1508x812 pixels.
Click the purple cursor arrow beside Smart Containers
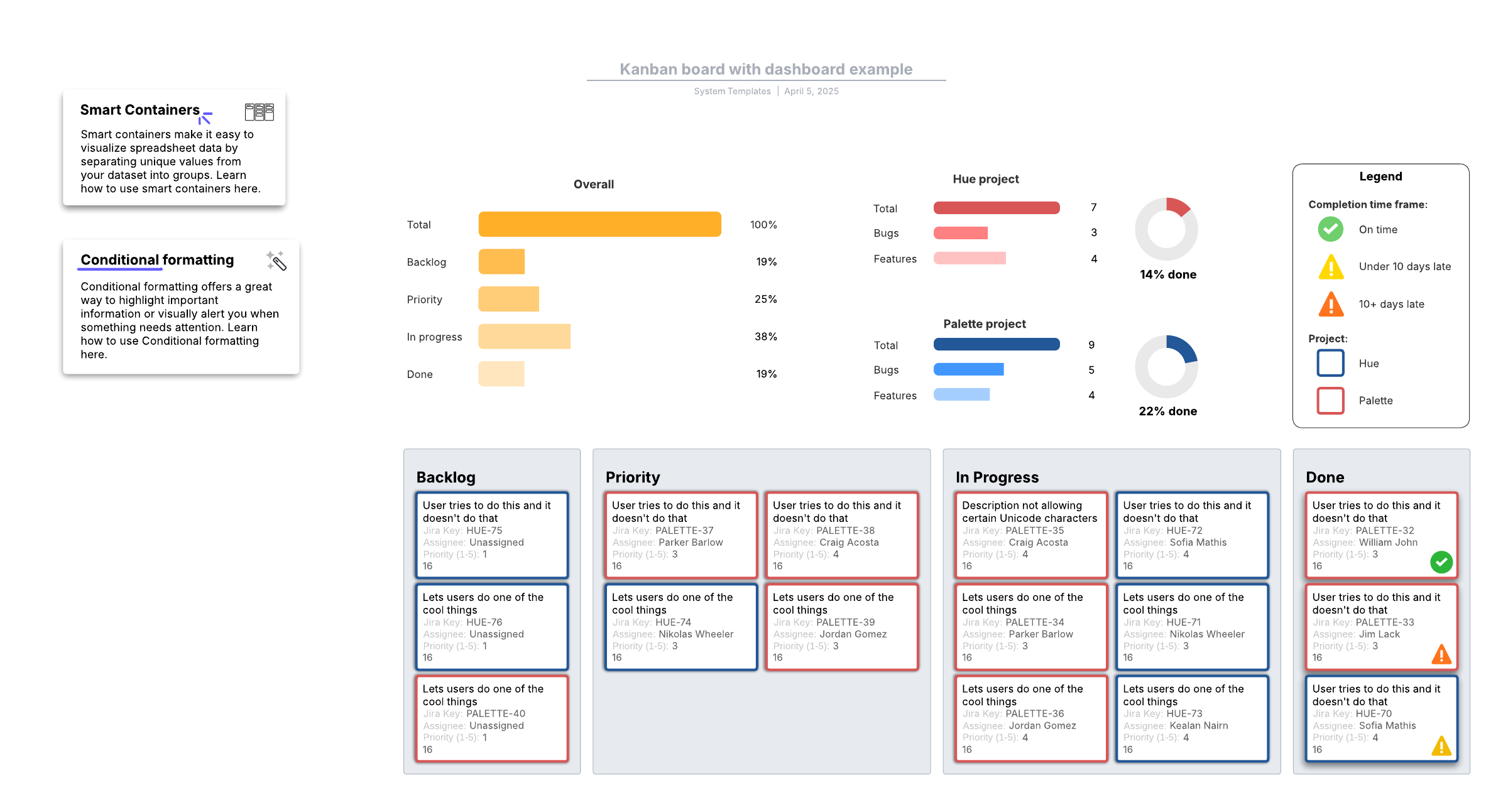pyautogui.click(x=205, y=118)
